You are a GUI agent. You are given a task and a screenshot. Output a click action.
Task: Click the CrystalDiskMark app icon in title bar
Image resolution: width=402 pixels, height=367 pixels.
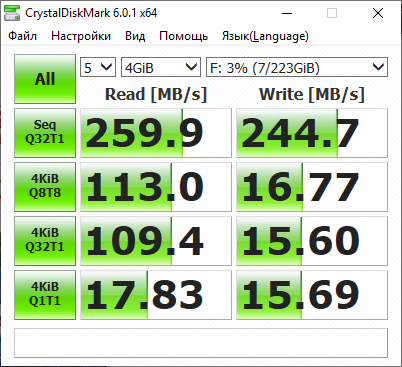point(12,13)
